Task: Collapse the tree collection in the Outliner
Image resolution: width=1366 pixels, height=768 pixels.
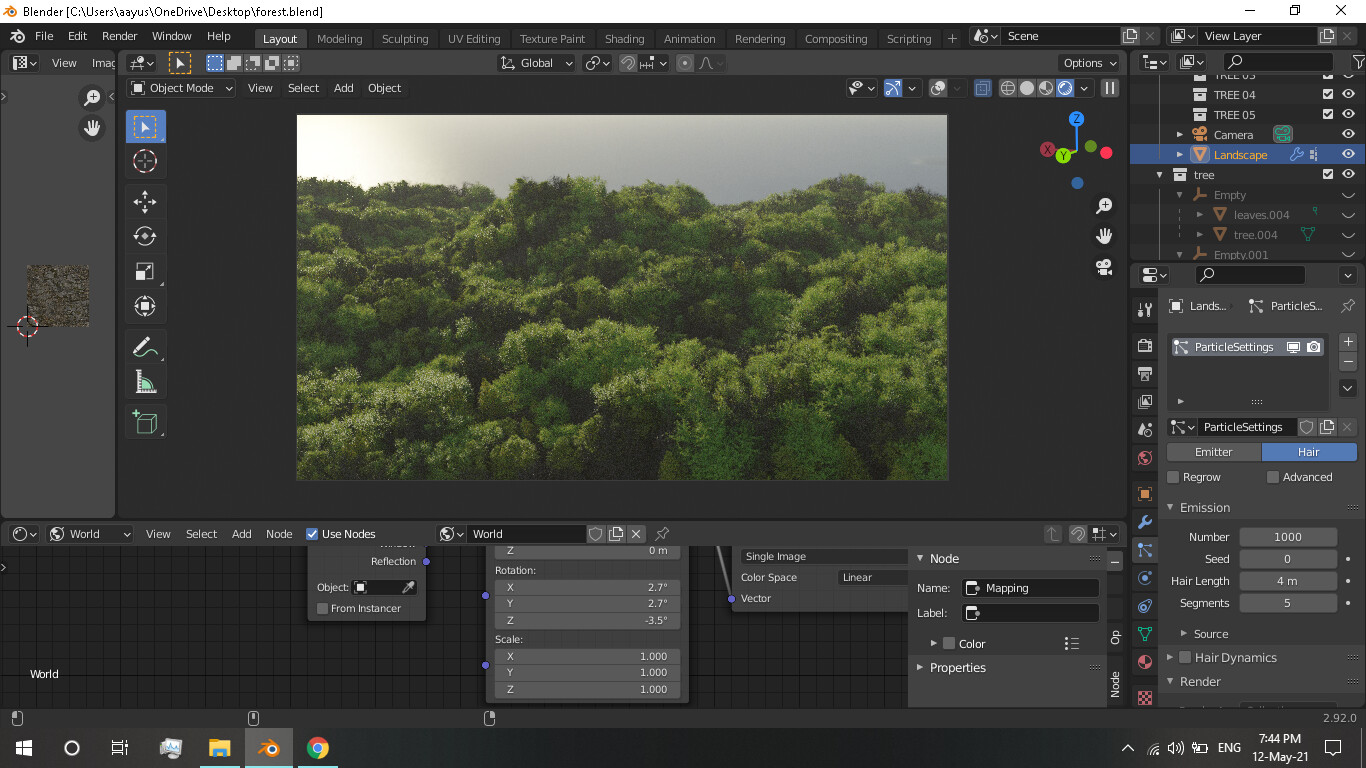Action: click(1158, 174)
